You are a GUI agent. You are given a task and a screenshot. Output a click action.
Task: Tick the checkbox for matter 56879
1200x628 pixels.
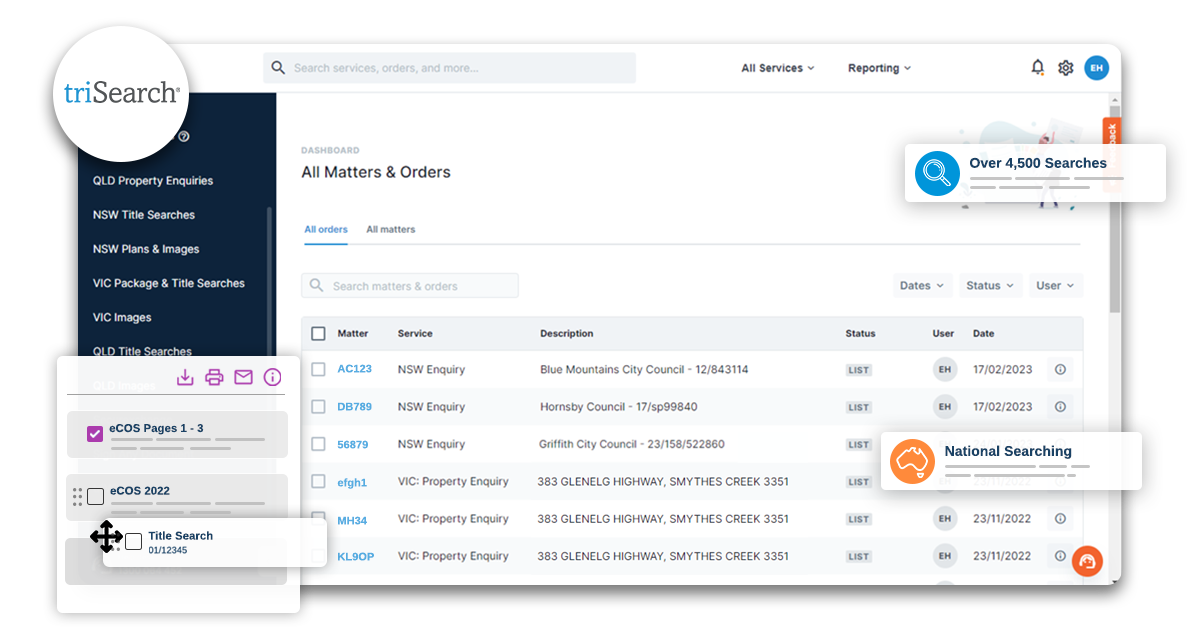coord(318,444)
